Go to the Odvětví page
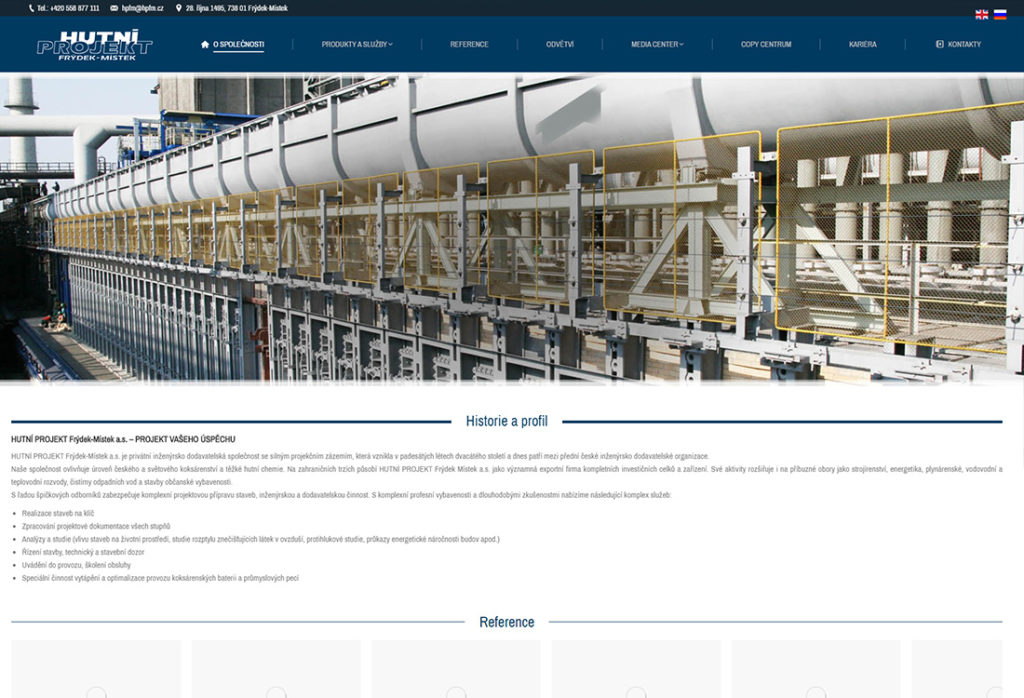Screen dimensions: 1024x698 tap(560, 44)
